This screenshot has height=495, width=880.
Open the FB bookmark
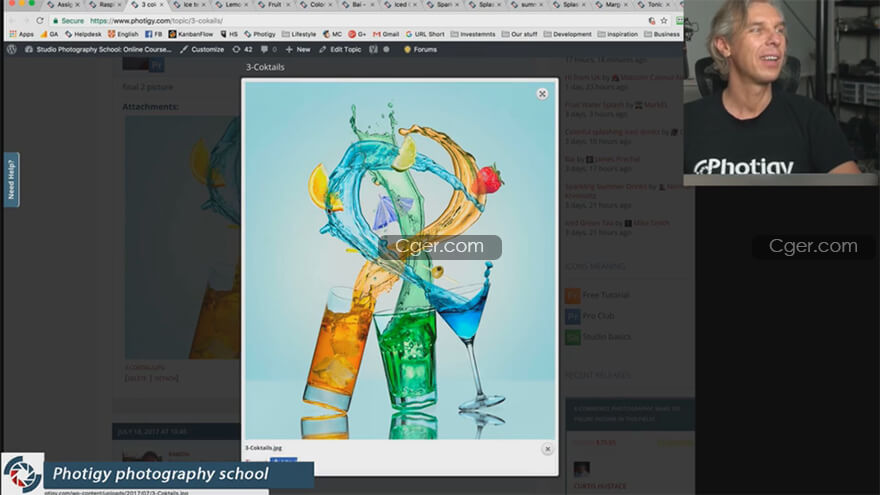click(153, 34)
